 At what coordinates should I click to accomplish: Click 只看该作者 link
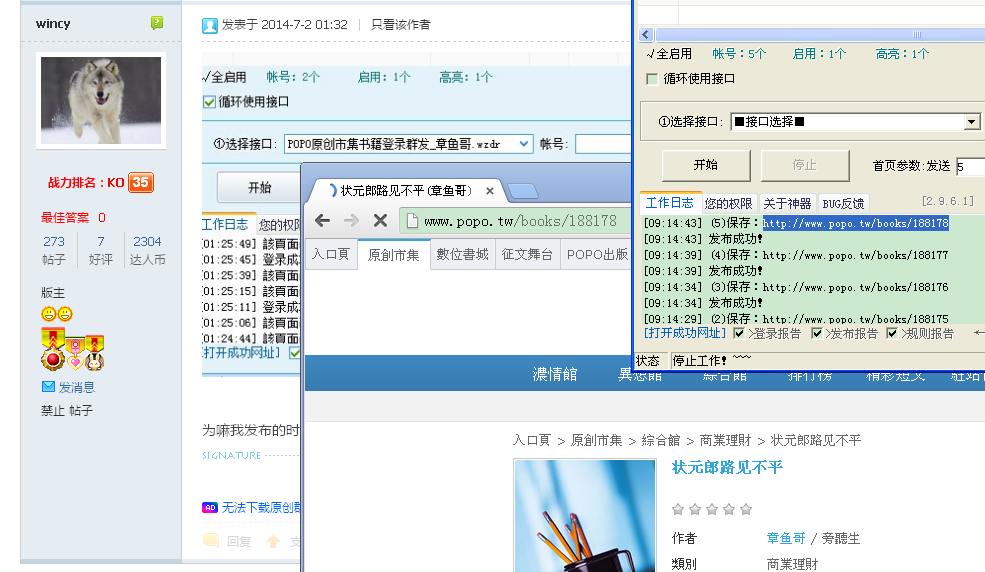[x=400, y=24]
